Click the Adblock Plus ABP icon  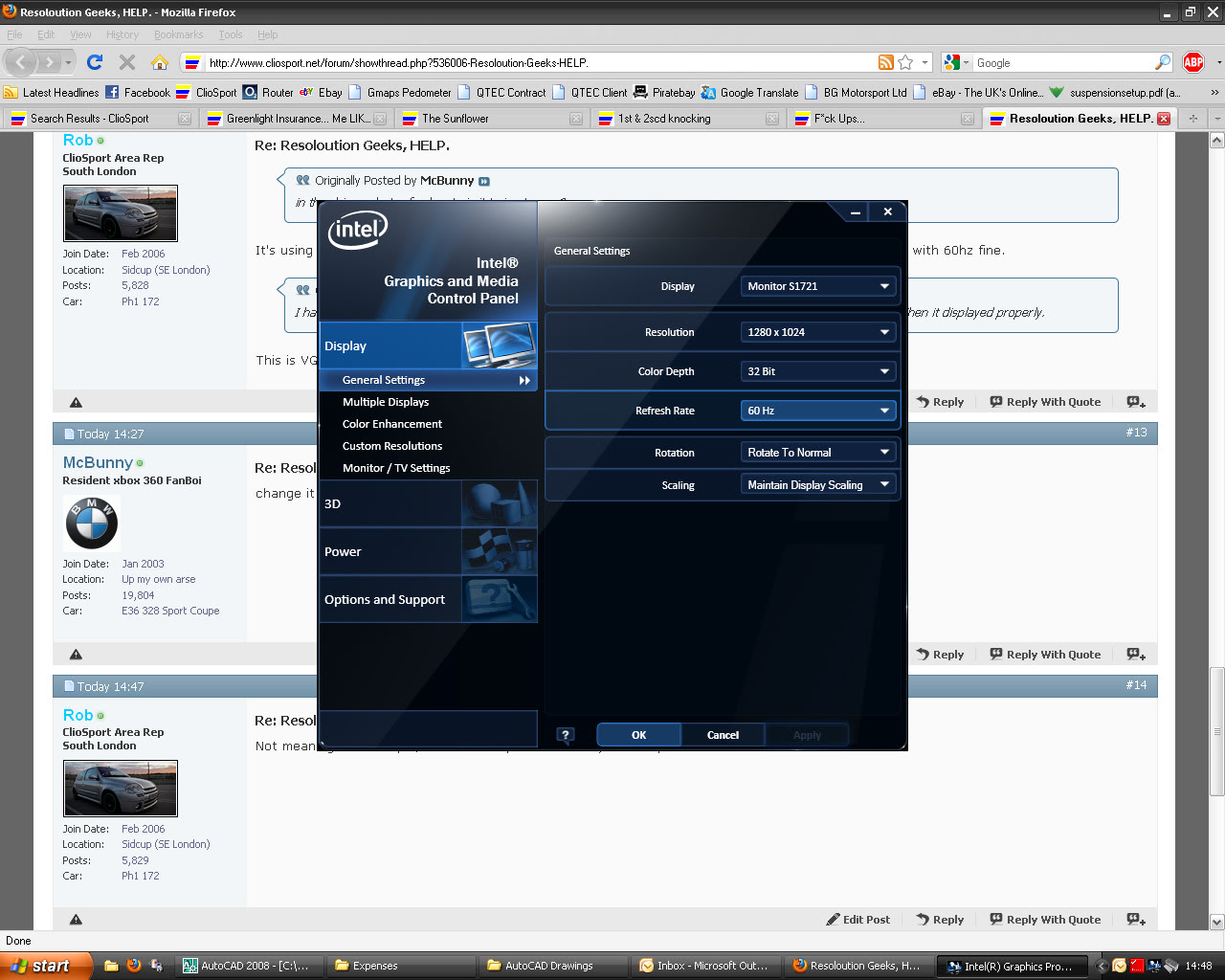[x=1193, y=62]
